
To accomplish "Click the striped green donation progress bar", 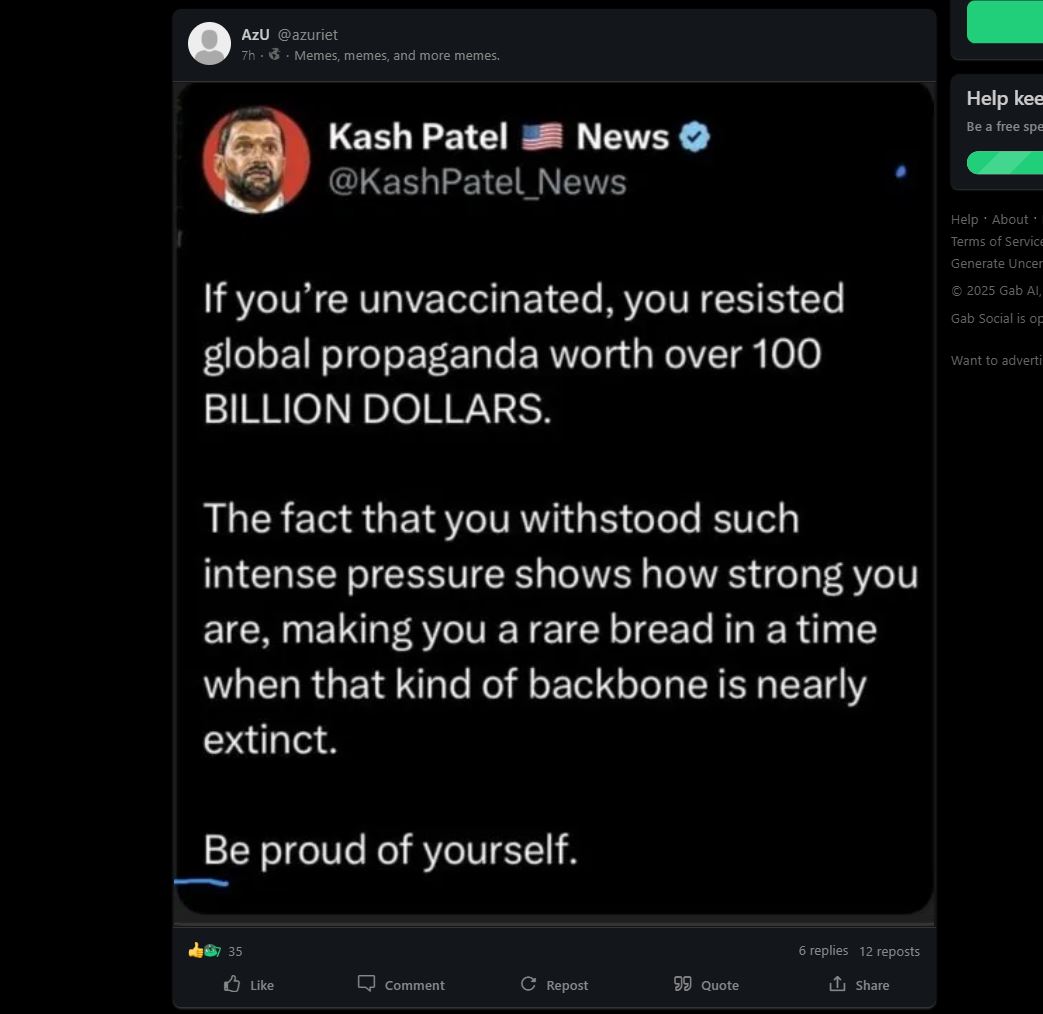I will (x=1005, y=162).
